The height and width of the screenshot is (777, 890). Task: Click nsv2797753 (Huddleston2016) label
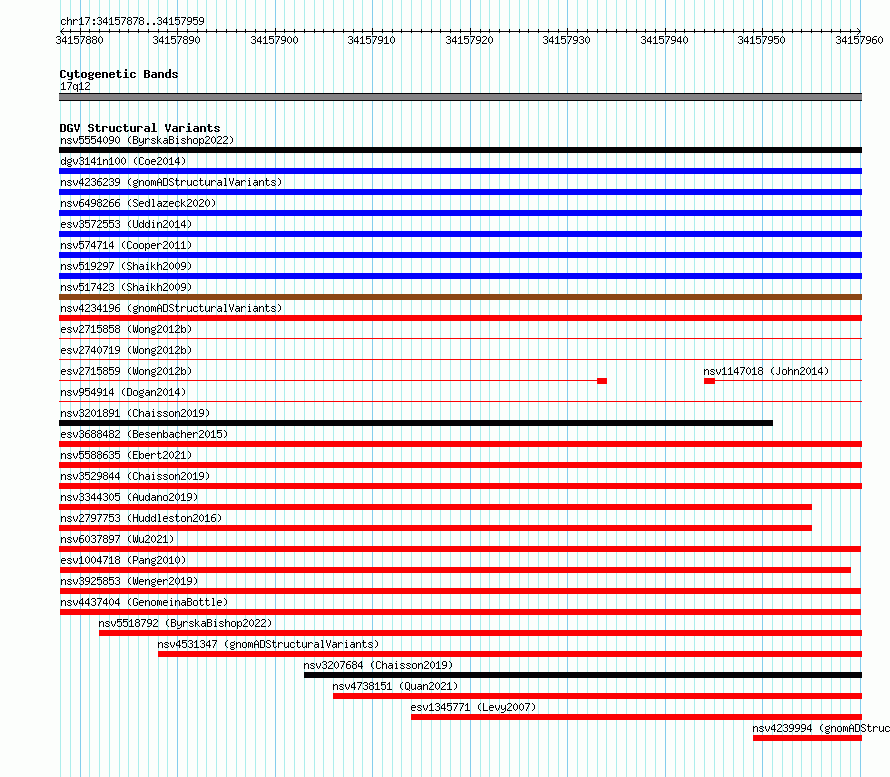141,518
